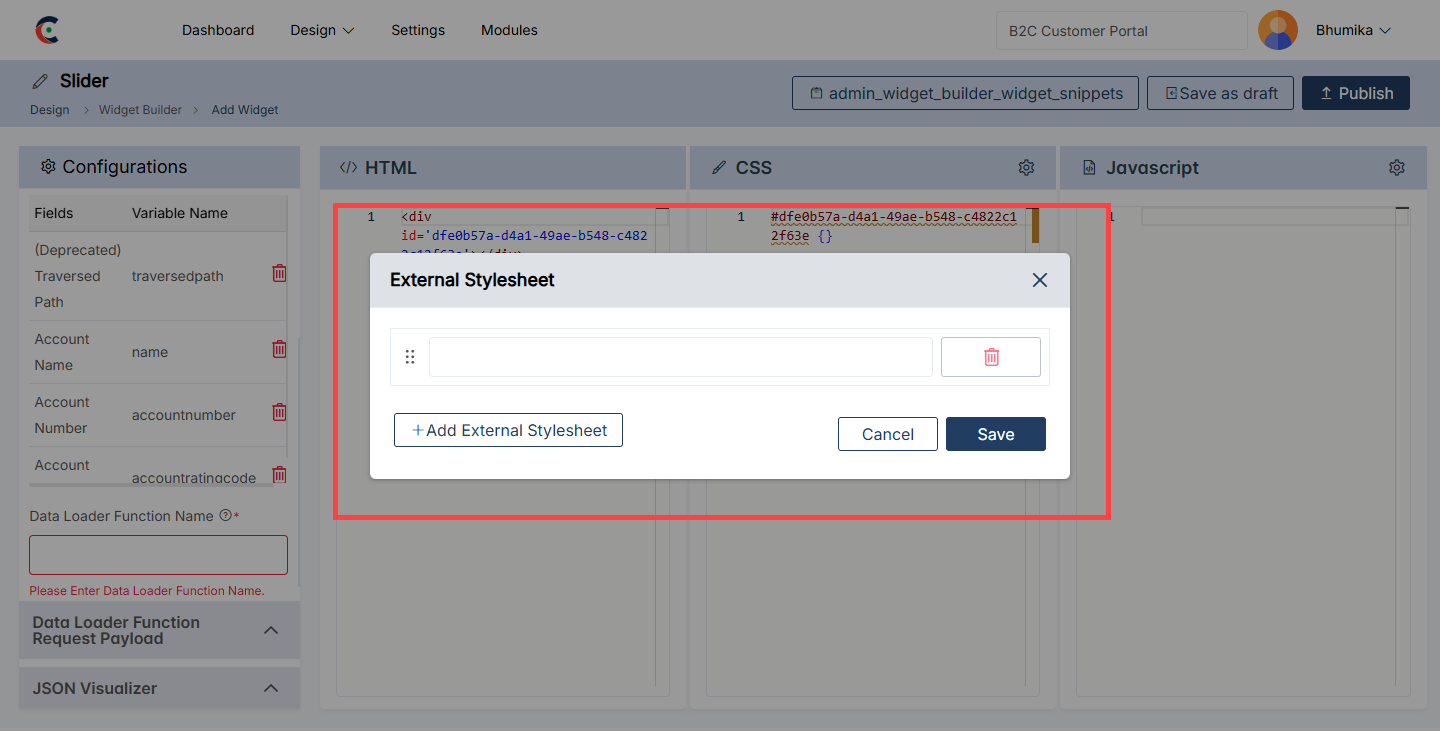The image size is (1440, 731).
Task: Click the drag handle beside stylesheet input
Action: point(410,357)
